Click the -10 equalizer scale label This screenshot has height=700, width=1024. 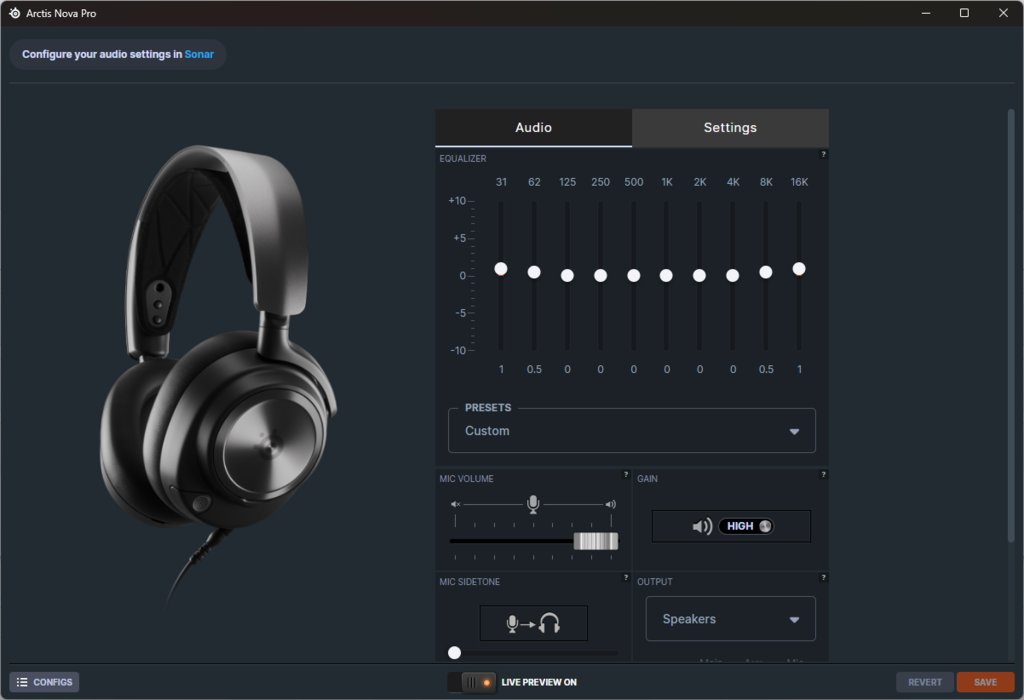[x=458, y=351]
